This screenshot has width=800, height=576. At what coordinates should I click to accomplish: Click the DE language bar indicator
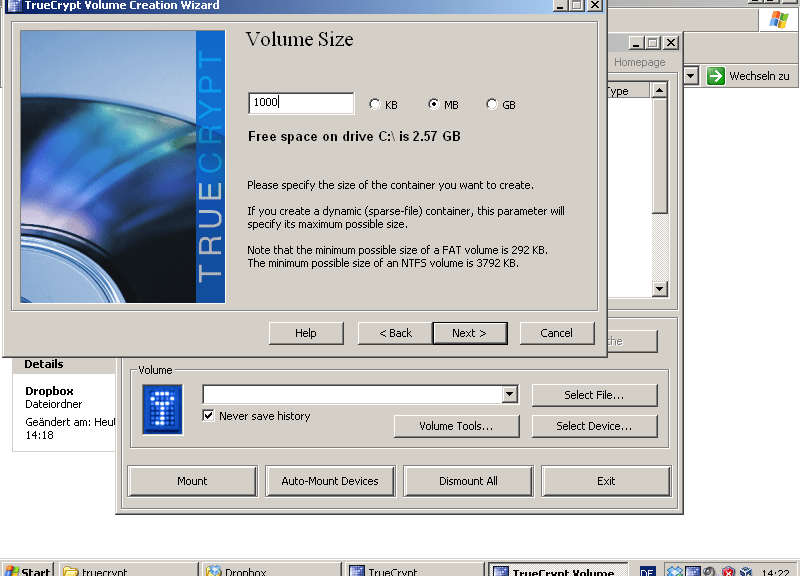[x=647, y=571]
